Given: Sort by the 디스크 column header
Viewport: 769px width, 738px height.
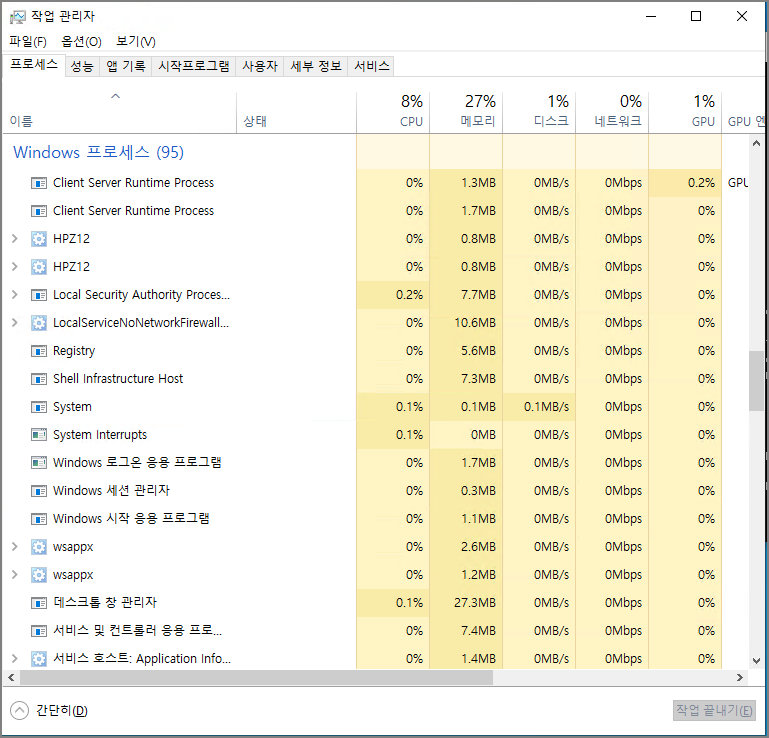Looking at the screenshot, I should point(539,114).
